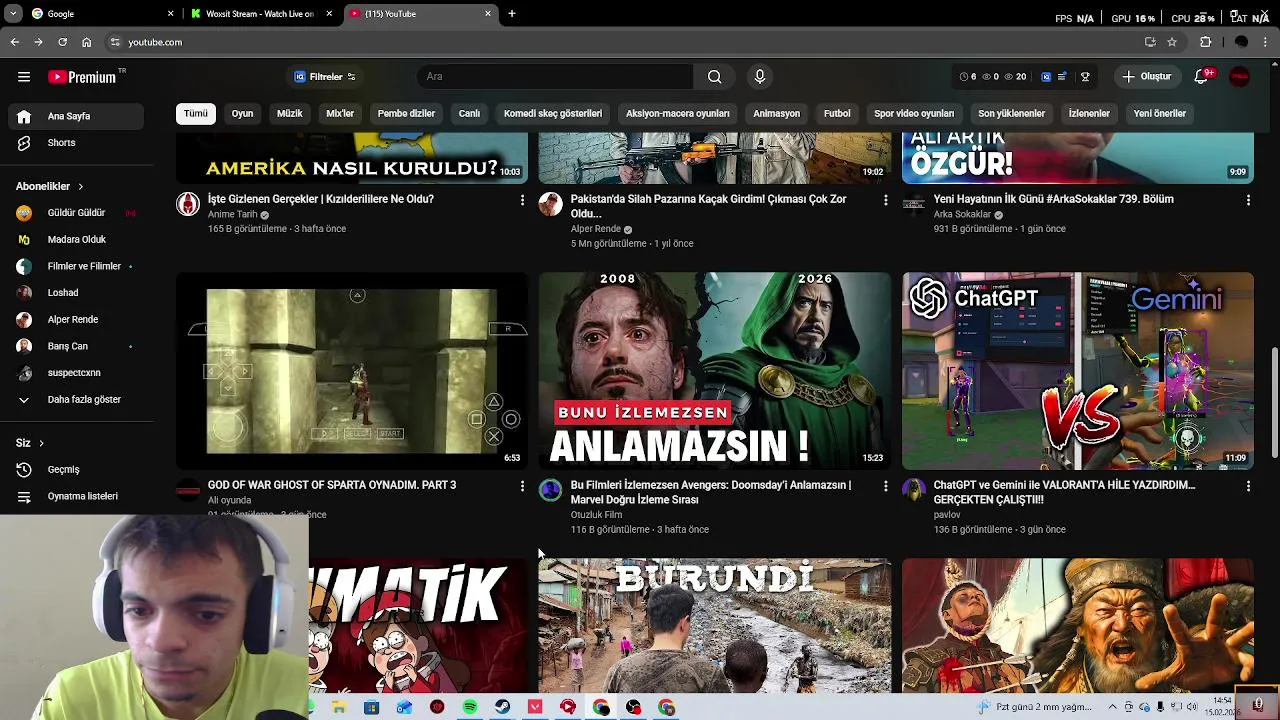Switch to the Woxsit Stream browser tab

pyautogui.click(x=260, y=14)
